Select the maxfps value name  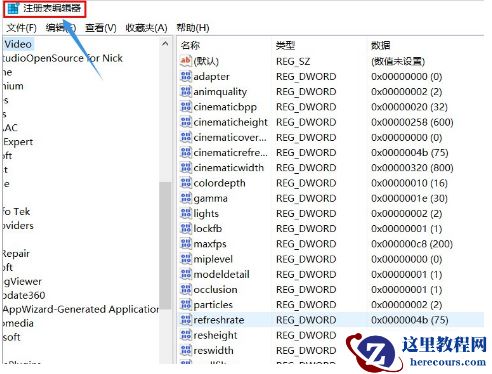click(210, 244)
